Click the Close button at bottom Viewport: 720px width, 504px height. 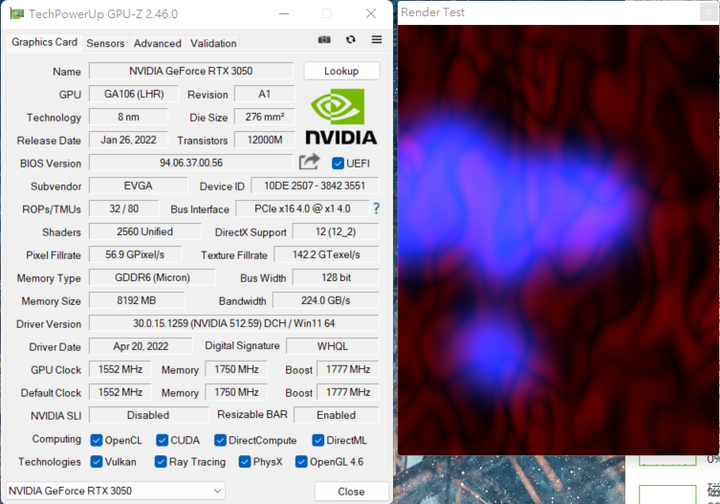(x=351, y=491)
